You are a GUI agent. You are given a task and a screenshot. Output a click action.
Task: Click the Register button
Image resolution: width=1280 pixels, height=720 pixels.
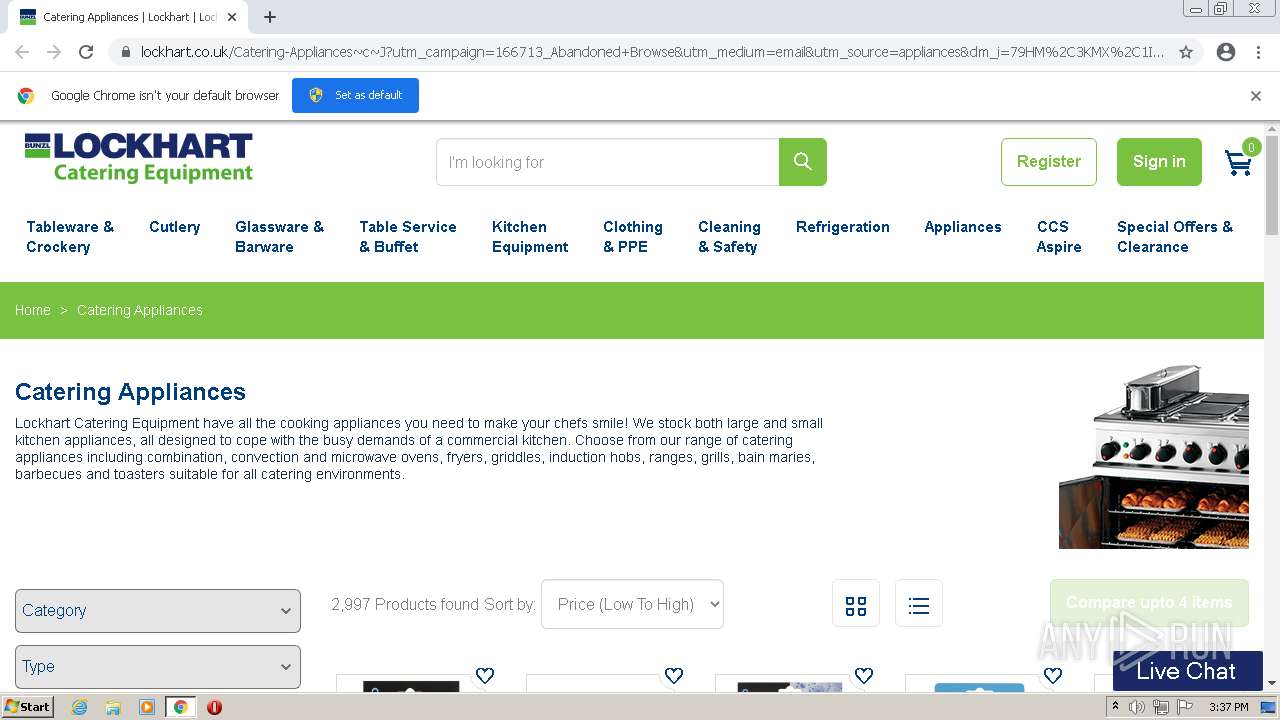(x=1049, y=162)
